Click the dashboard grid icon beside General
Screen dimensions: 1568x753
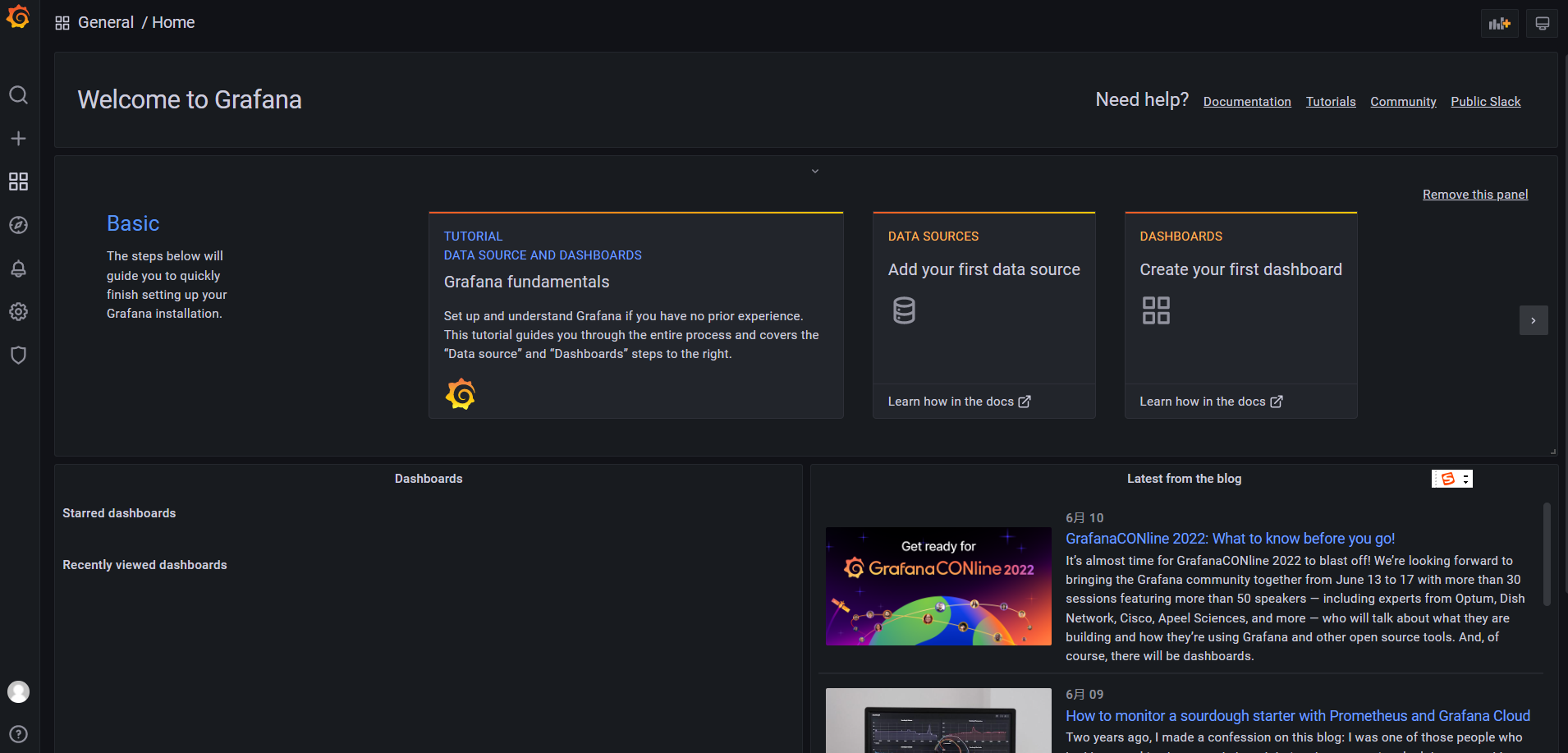(62, 23)
